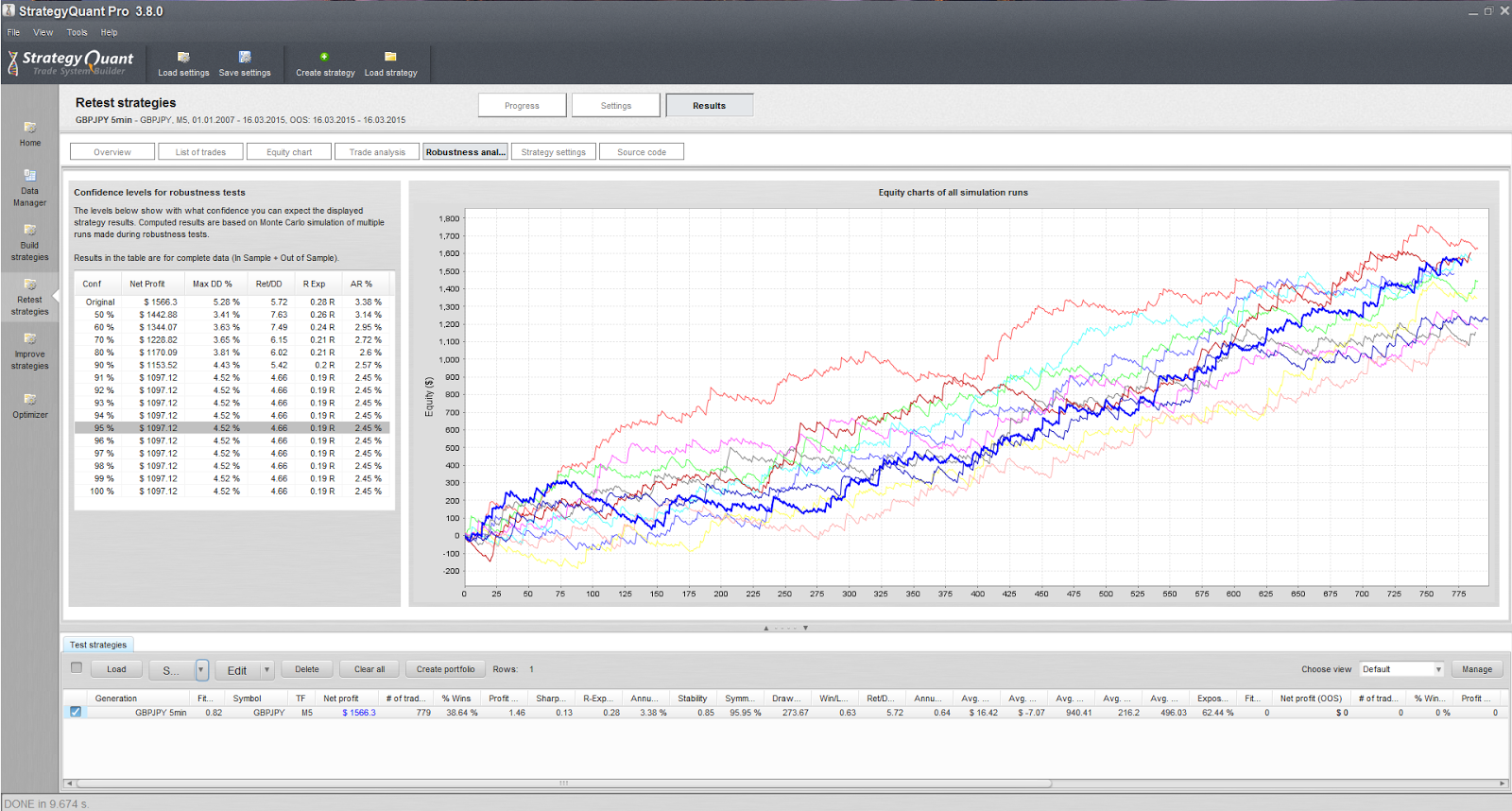Click the Create portfolio button
Screen dimensions: 1512x811
446,669
